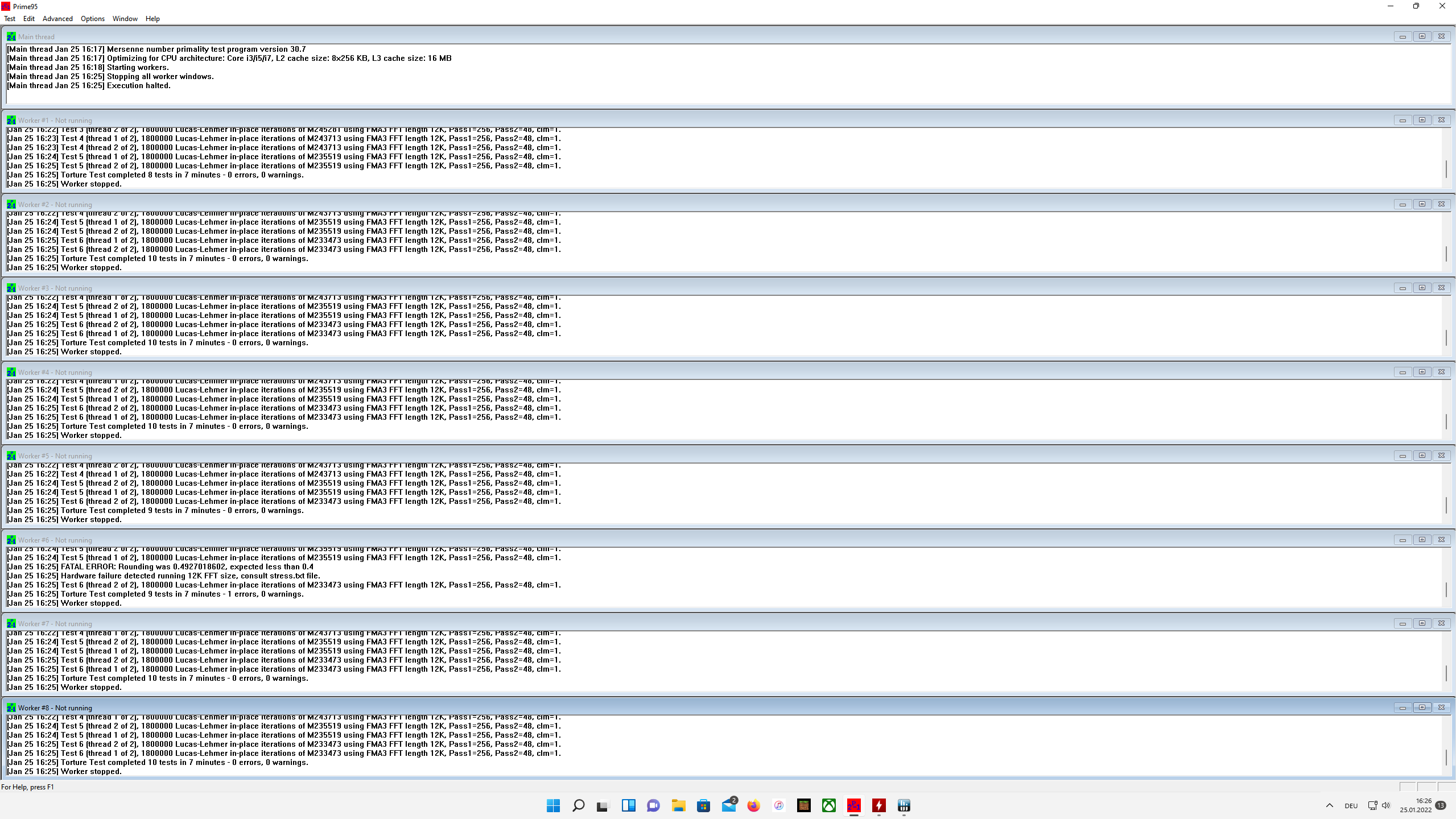Image resolution: width=1456 pixels, height=819 pixels.
Task: Open File Explorer from the taskbar
Action: 678,805
